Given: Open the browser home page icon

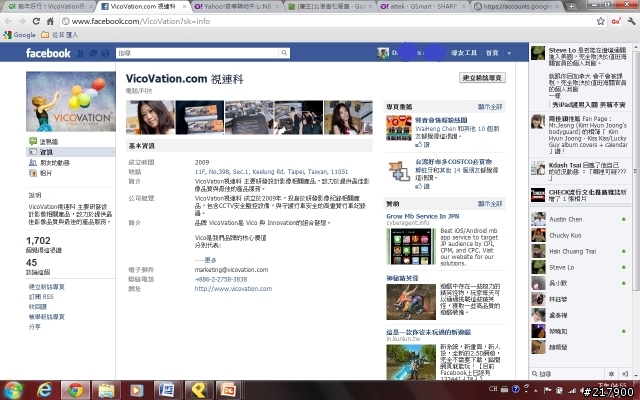Looking at the screenshot, I should coord(50,21).
